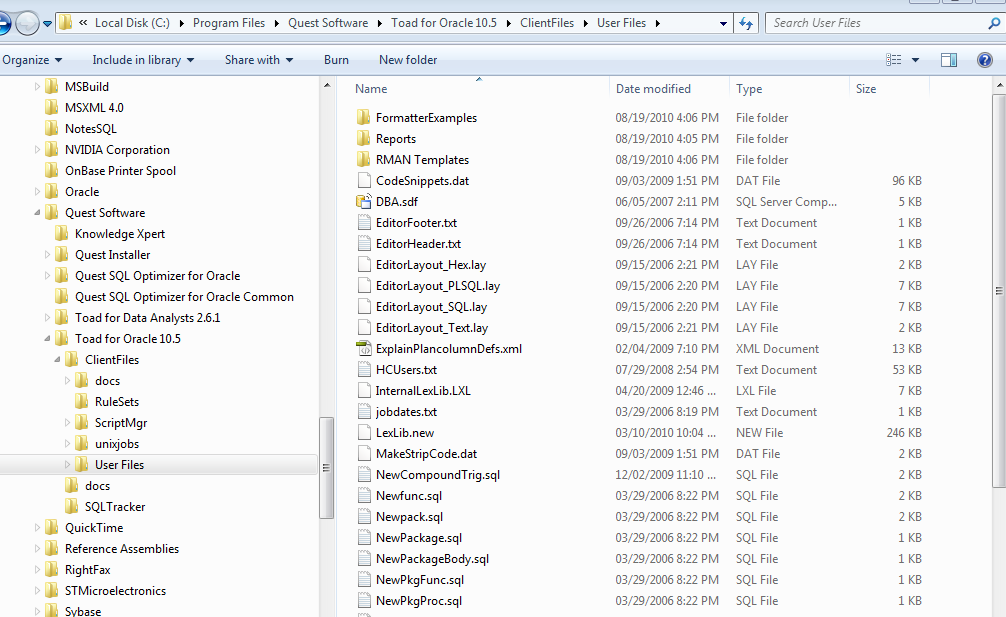Open the Organize menu

point(31,60)
